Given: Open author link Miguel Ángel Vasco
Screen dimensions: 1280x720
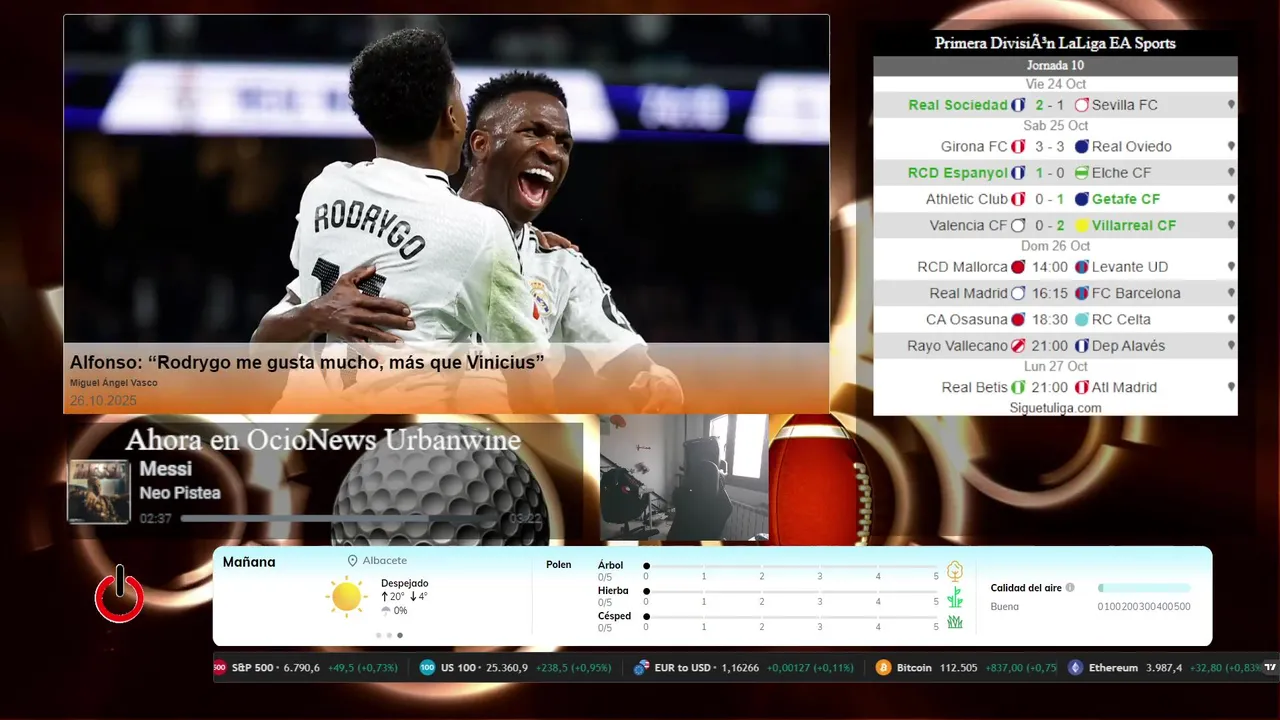Looking at the screenshot, I should [x=113, y=383].
